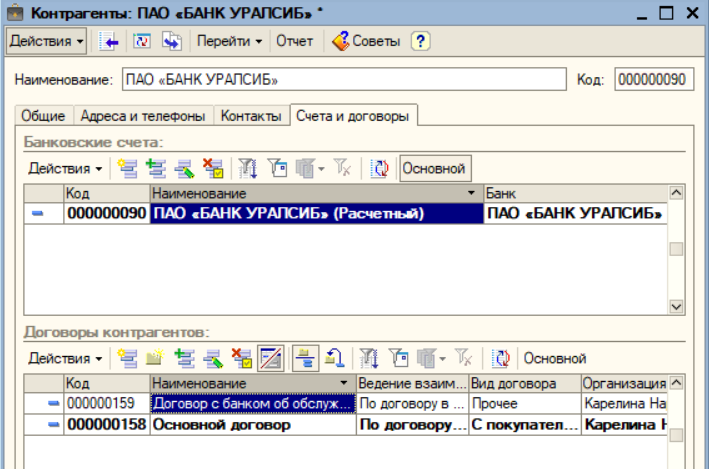Image resolution: width=709 pixels, height=469 pixels.
Task: Edit the selected bank account with the pencil icon
Action: pos(184,168)
